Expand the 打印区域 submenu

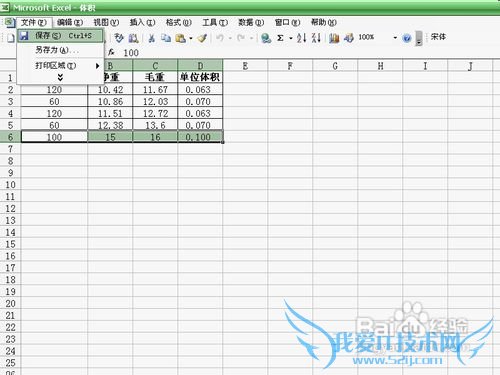pyautogui.click(x=60, y=66)
